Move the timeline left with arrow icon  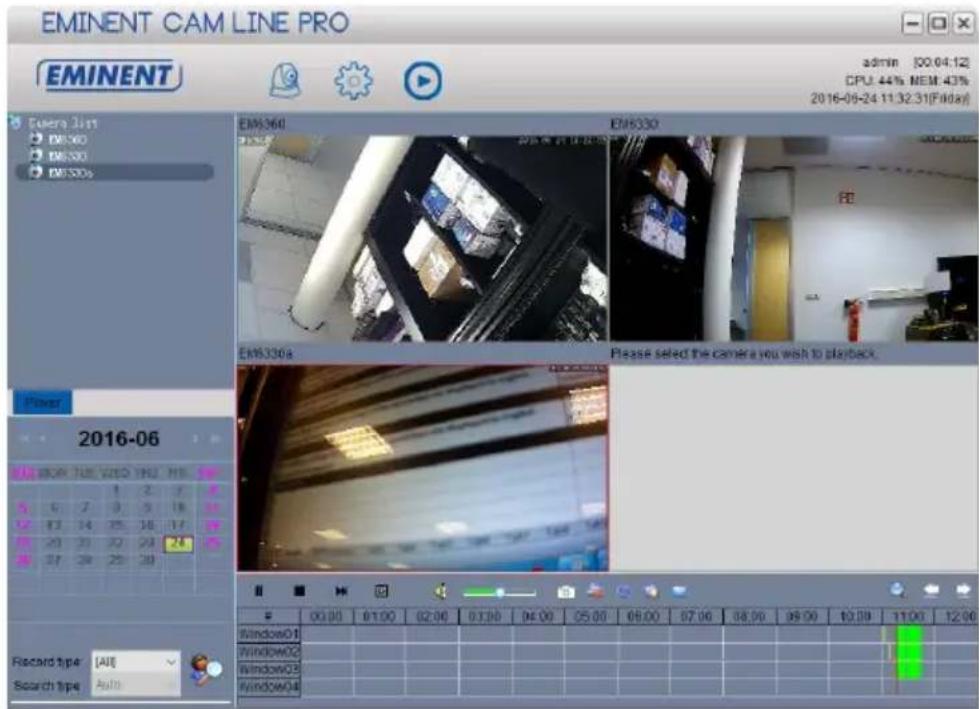tap(931, 590)
